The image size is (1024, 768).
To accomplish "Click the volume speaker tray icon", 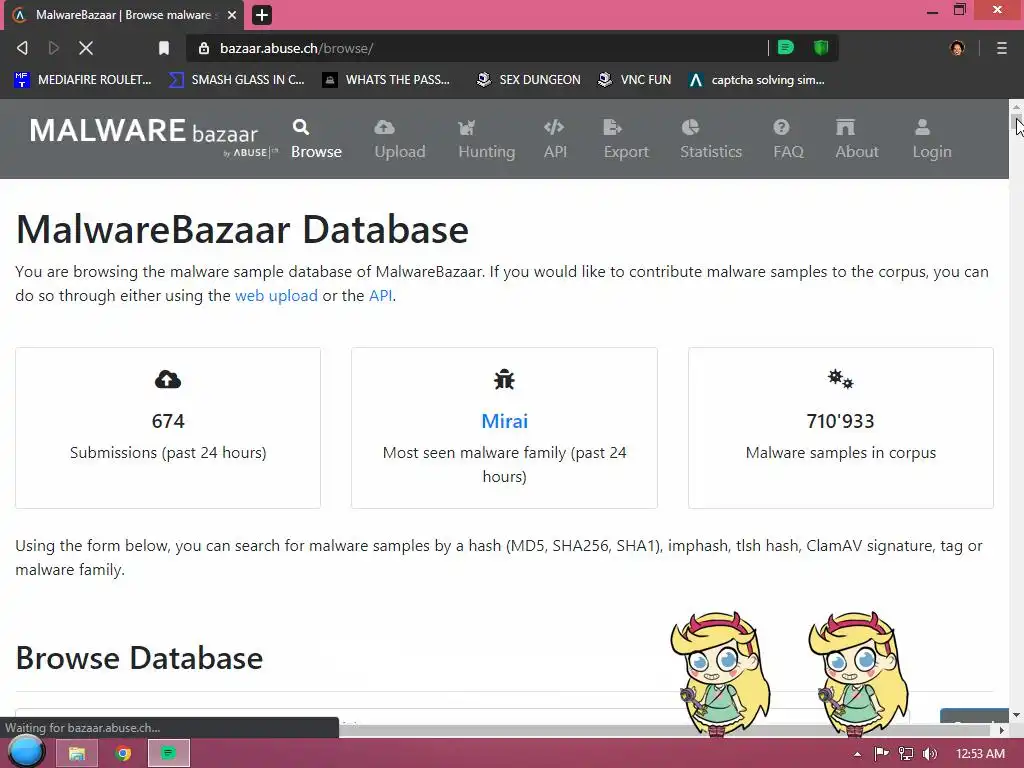I will click(930, 754).
